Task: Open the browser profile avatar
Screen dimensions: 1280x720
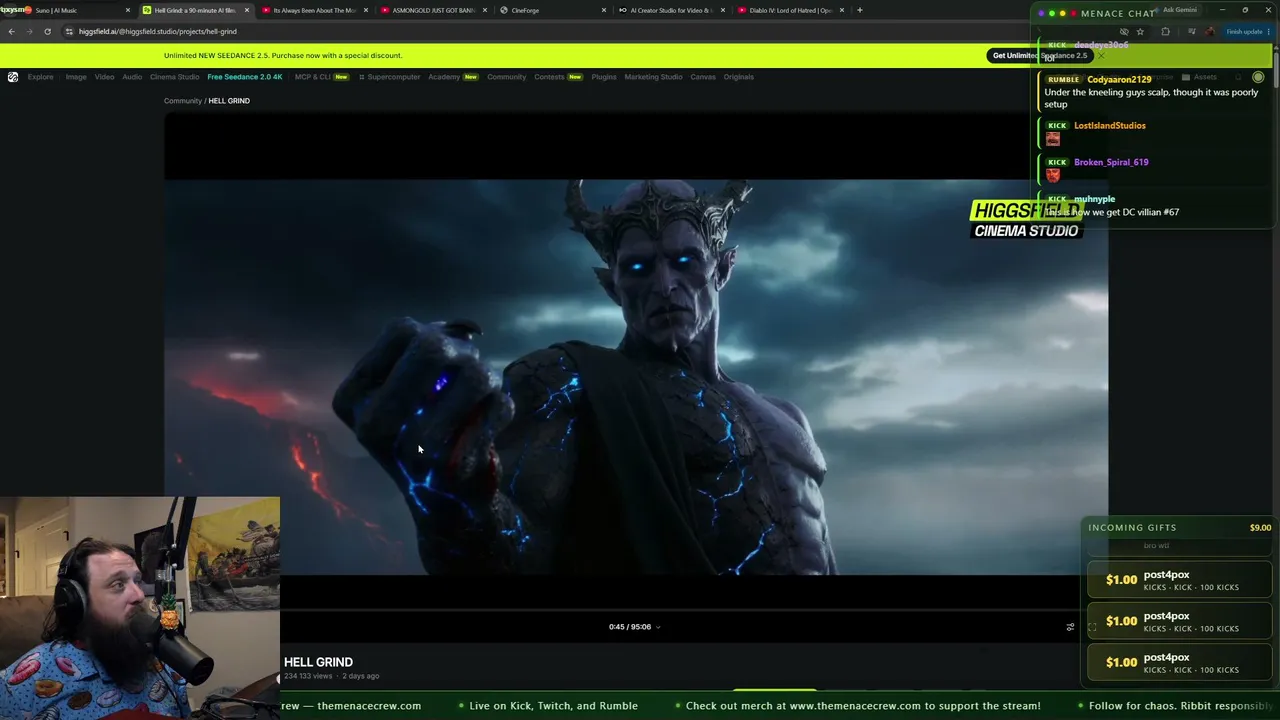Action: point(1210,31)
